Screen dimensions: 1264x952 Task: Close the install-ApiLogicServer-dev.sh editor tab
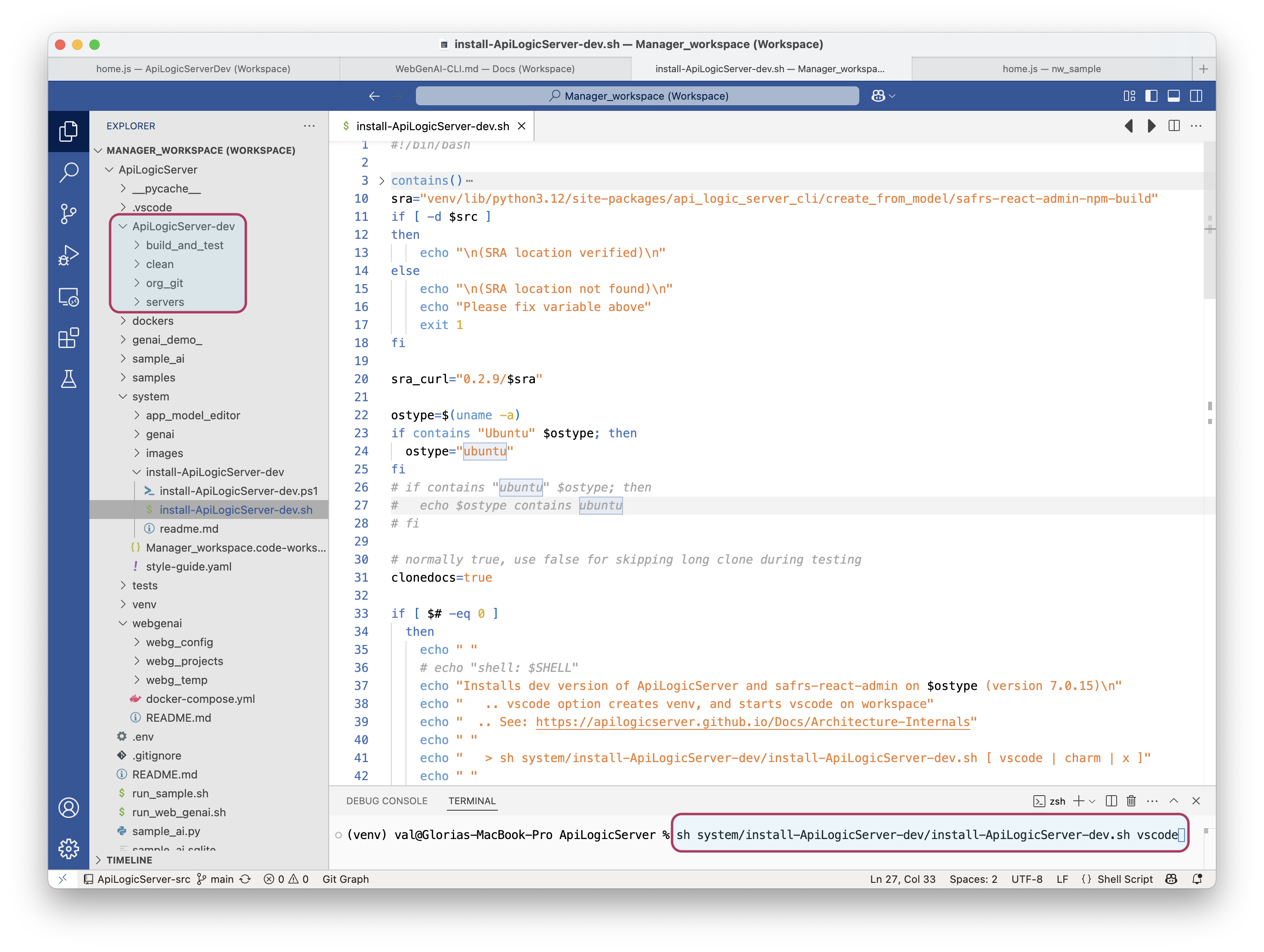point(522,126)
